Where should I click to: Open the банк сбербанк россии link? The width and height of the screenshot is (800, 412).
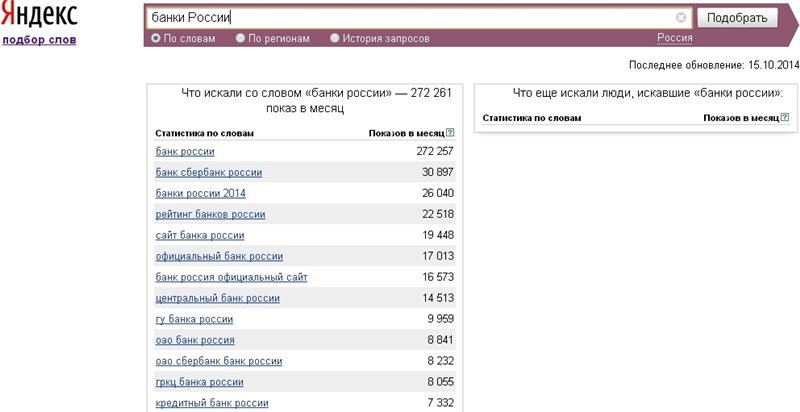pyautogui.click(x=209, y=172)
